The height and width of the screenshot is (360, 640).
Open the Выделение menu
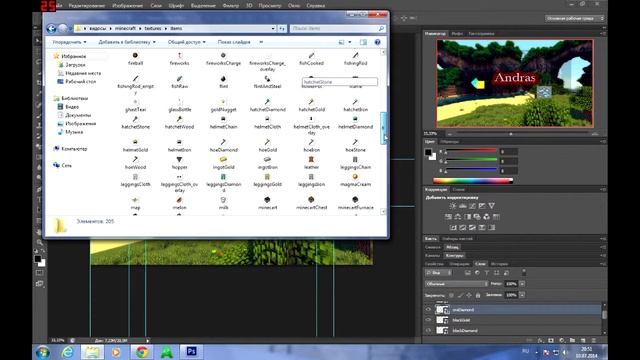pos(203,6)
